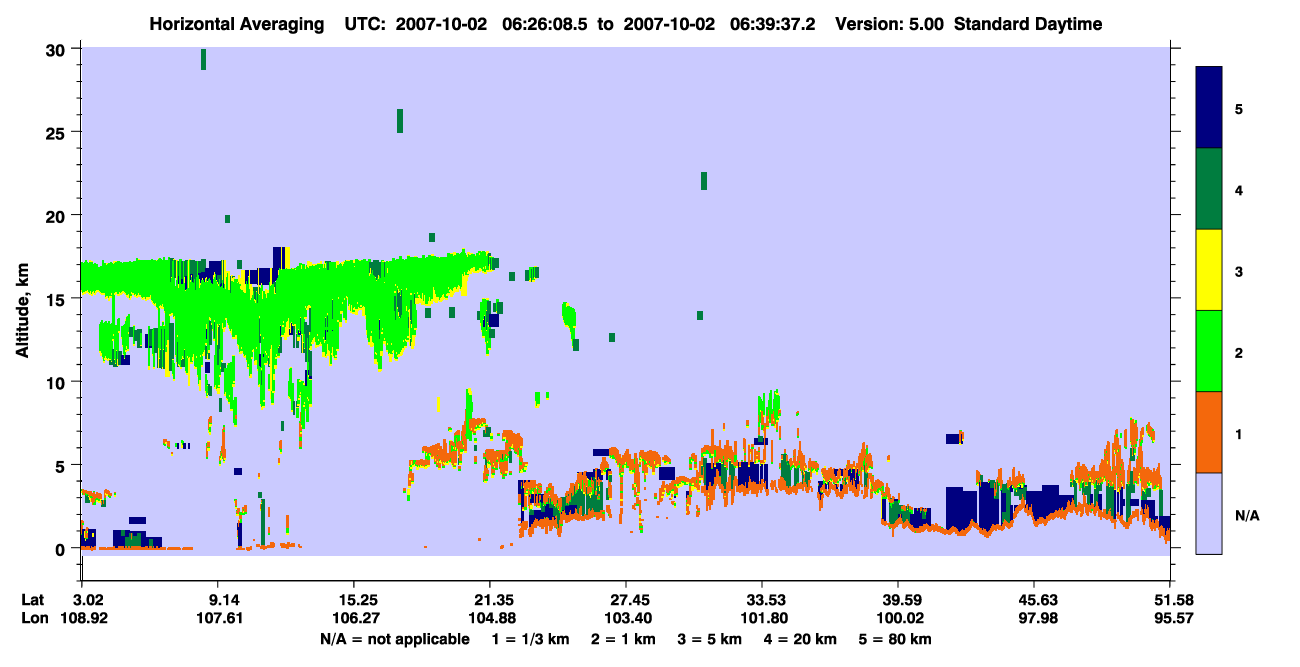Click the green feature near 26 km altitude
Screen dimensions: 1300x667
[400, 121]
